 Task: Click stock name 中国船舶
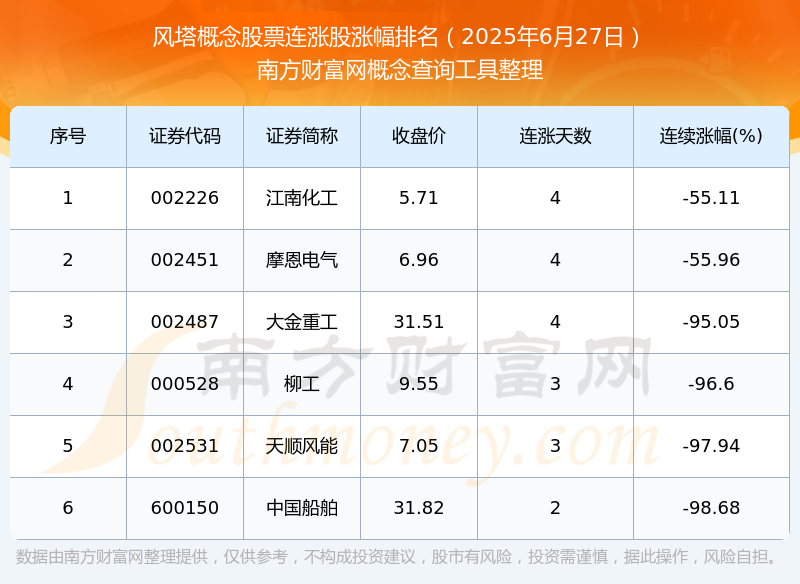302,508
